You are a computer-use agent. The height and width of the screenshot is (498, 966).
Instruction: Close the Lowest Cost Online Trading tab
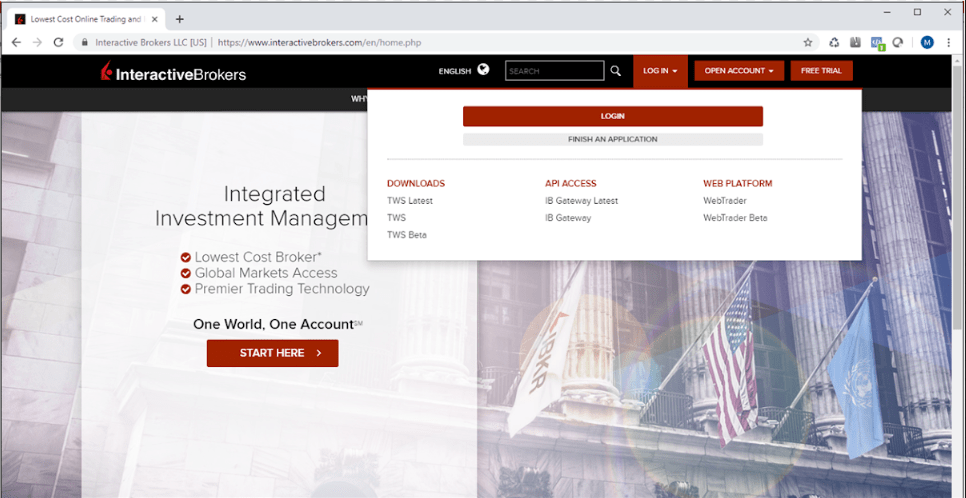pos(155,19)
